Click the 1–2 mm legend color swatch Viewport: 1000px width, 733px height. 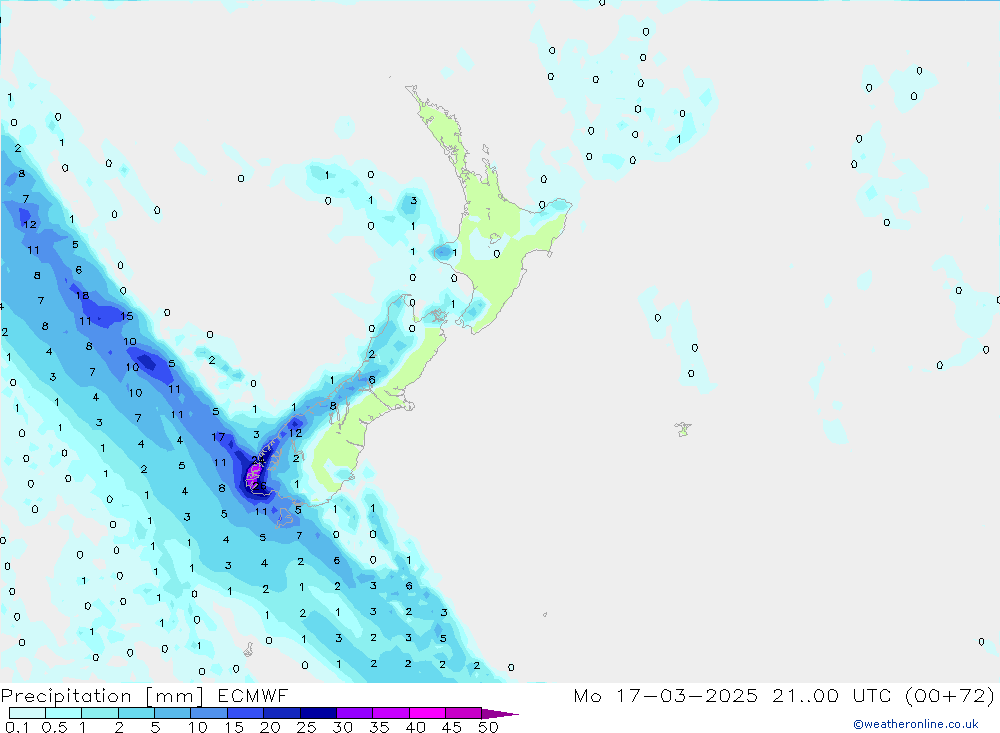(99, 713)
